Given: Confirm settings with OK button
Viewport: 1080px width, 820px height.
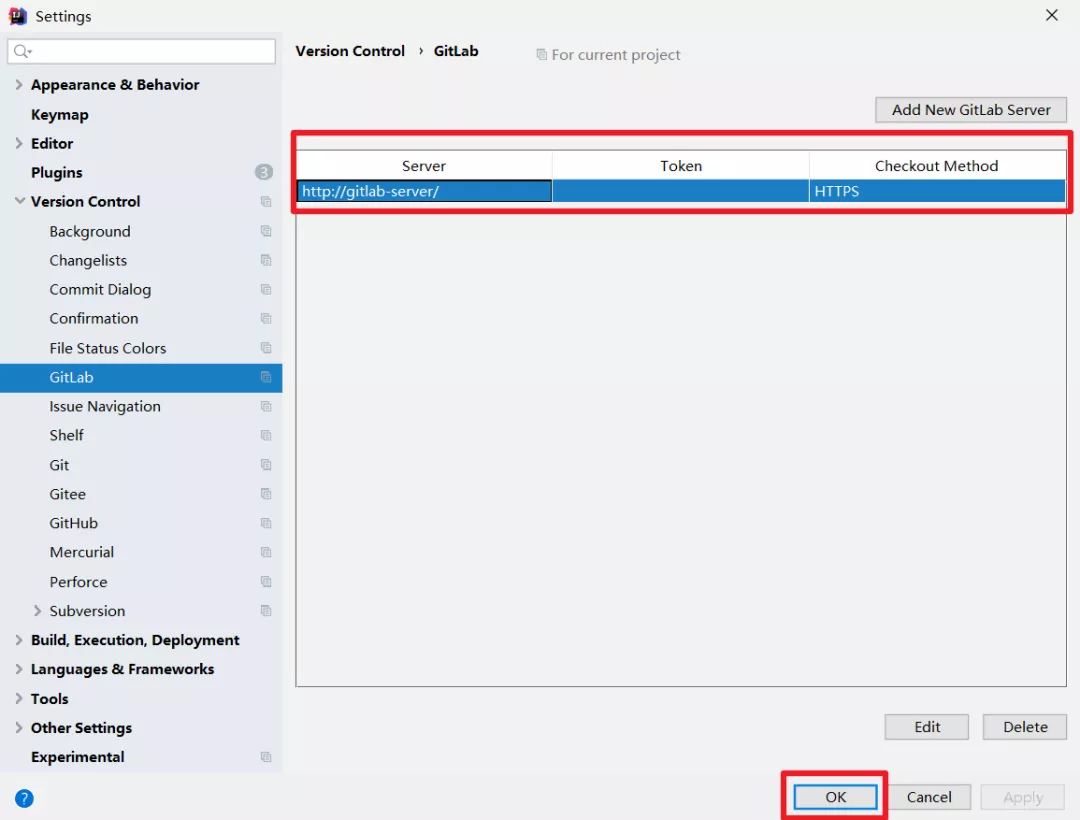Looking at the screenshot, I should [835, 797].
